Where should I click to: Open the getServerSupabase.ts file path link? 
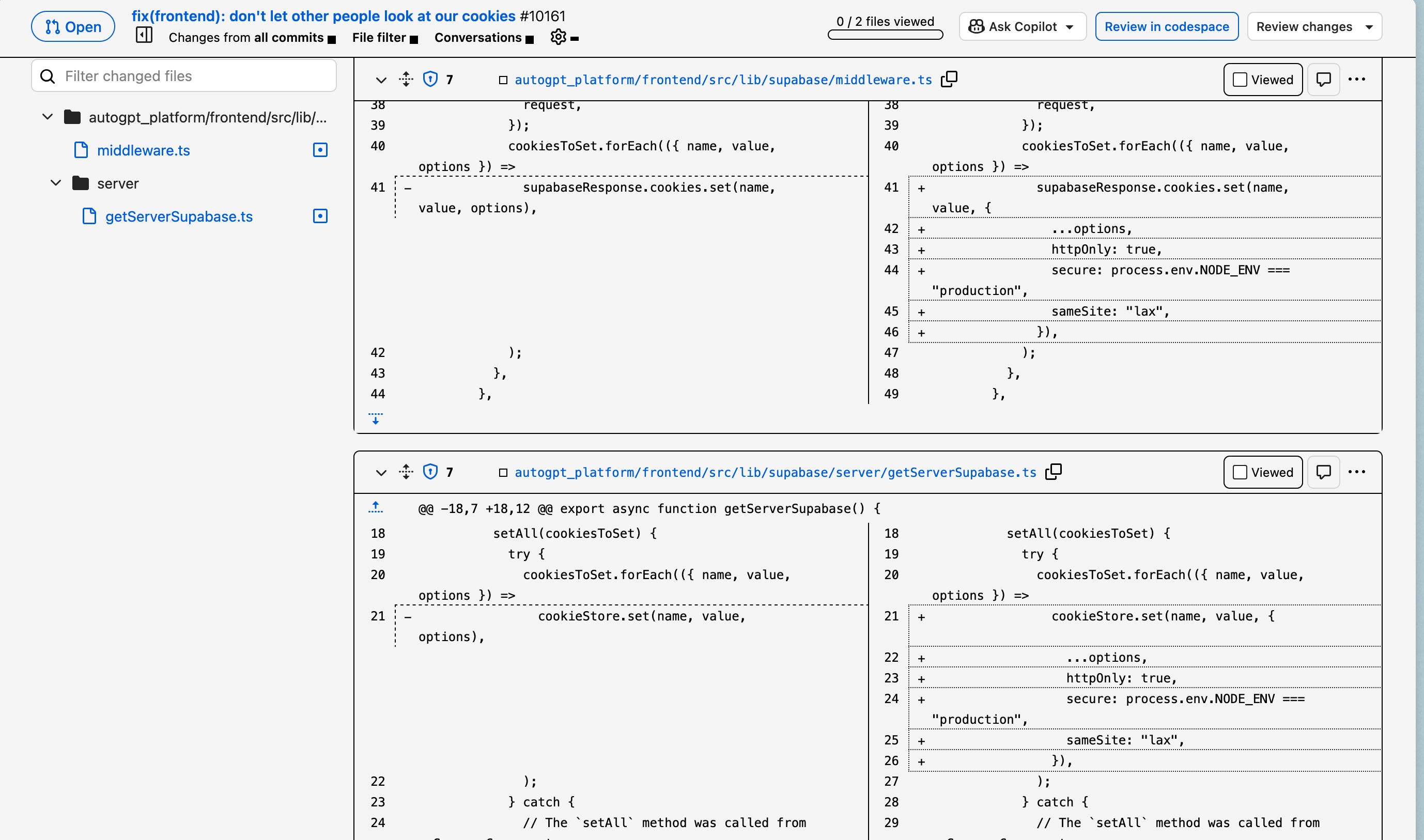pyautogui.click(x=775, y=473)
